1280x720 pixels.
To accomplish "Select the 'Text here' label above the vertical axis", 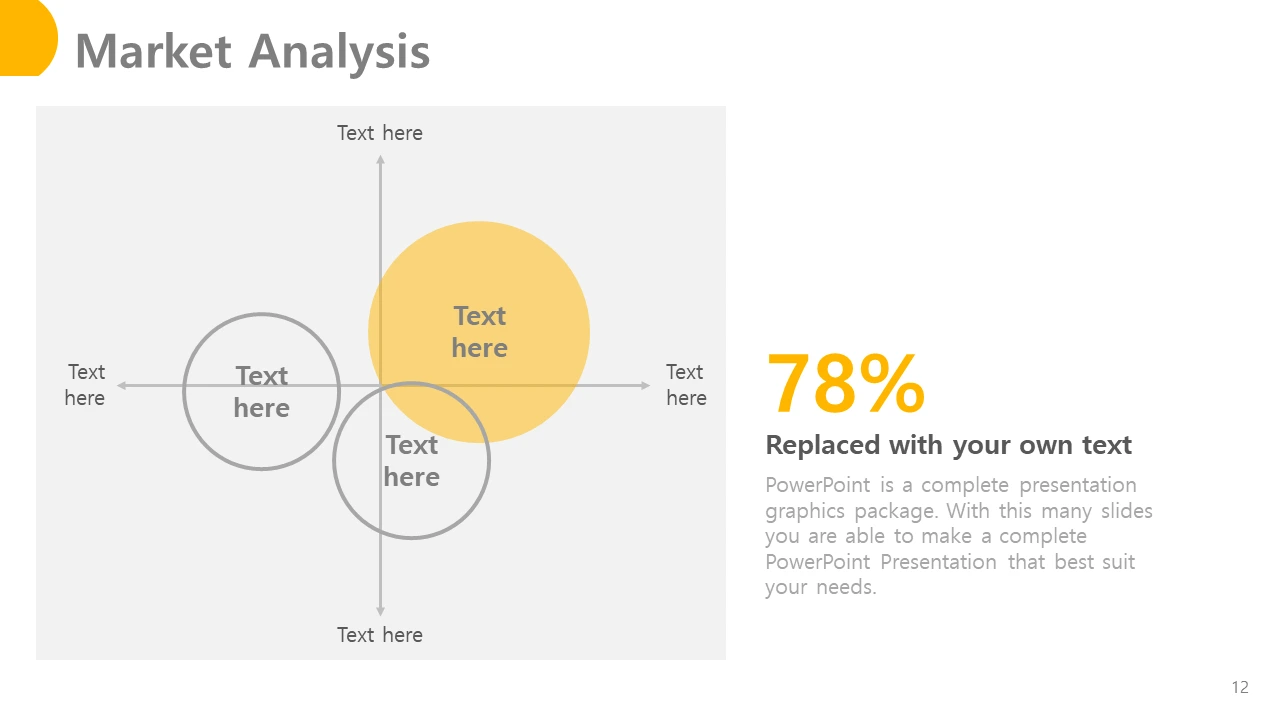I will (380, 133).
